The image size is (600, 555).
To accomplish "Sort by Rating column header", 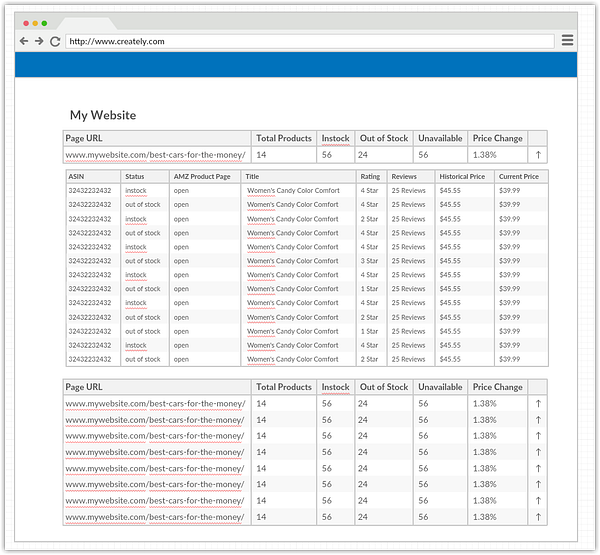I will tap(370, 176).
